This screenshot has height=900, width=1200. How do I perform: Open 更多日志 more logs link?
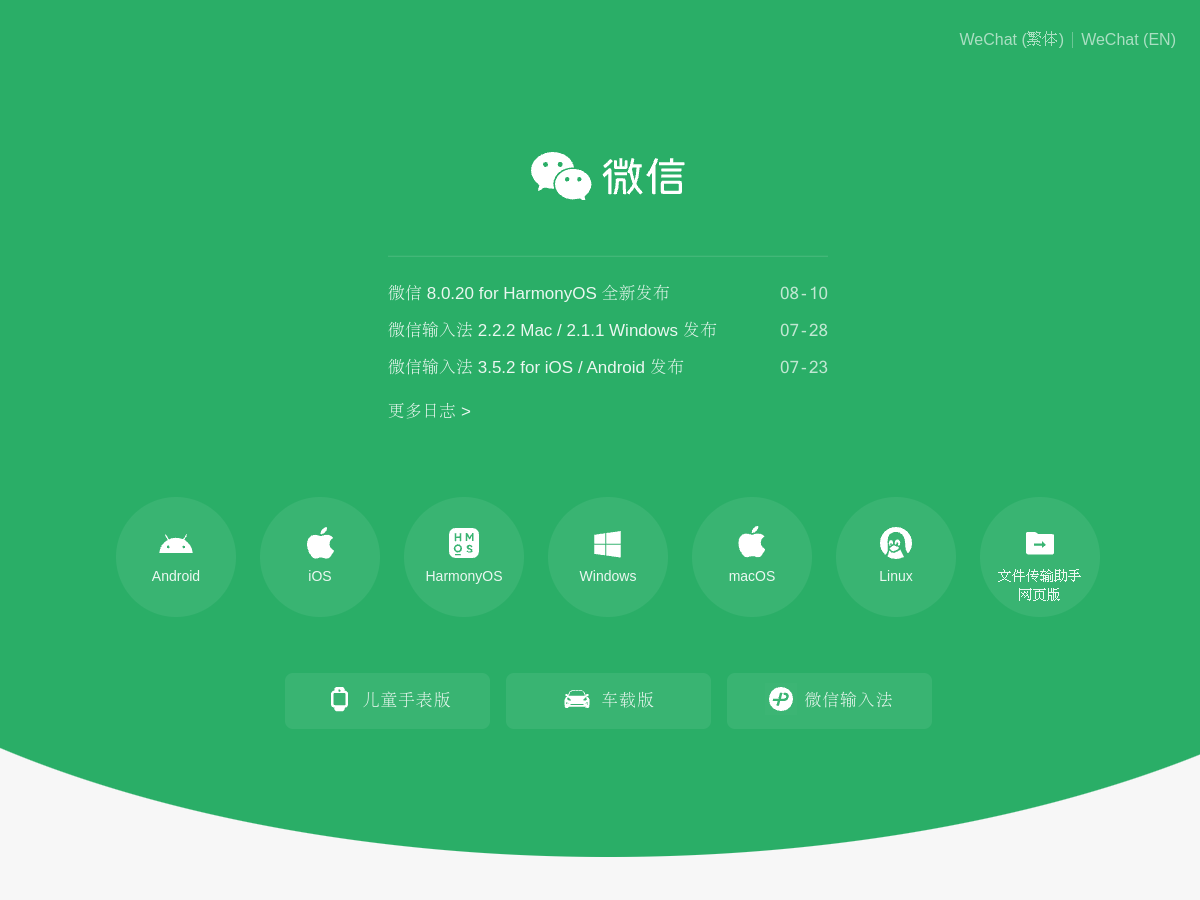(429, 411)
